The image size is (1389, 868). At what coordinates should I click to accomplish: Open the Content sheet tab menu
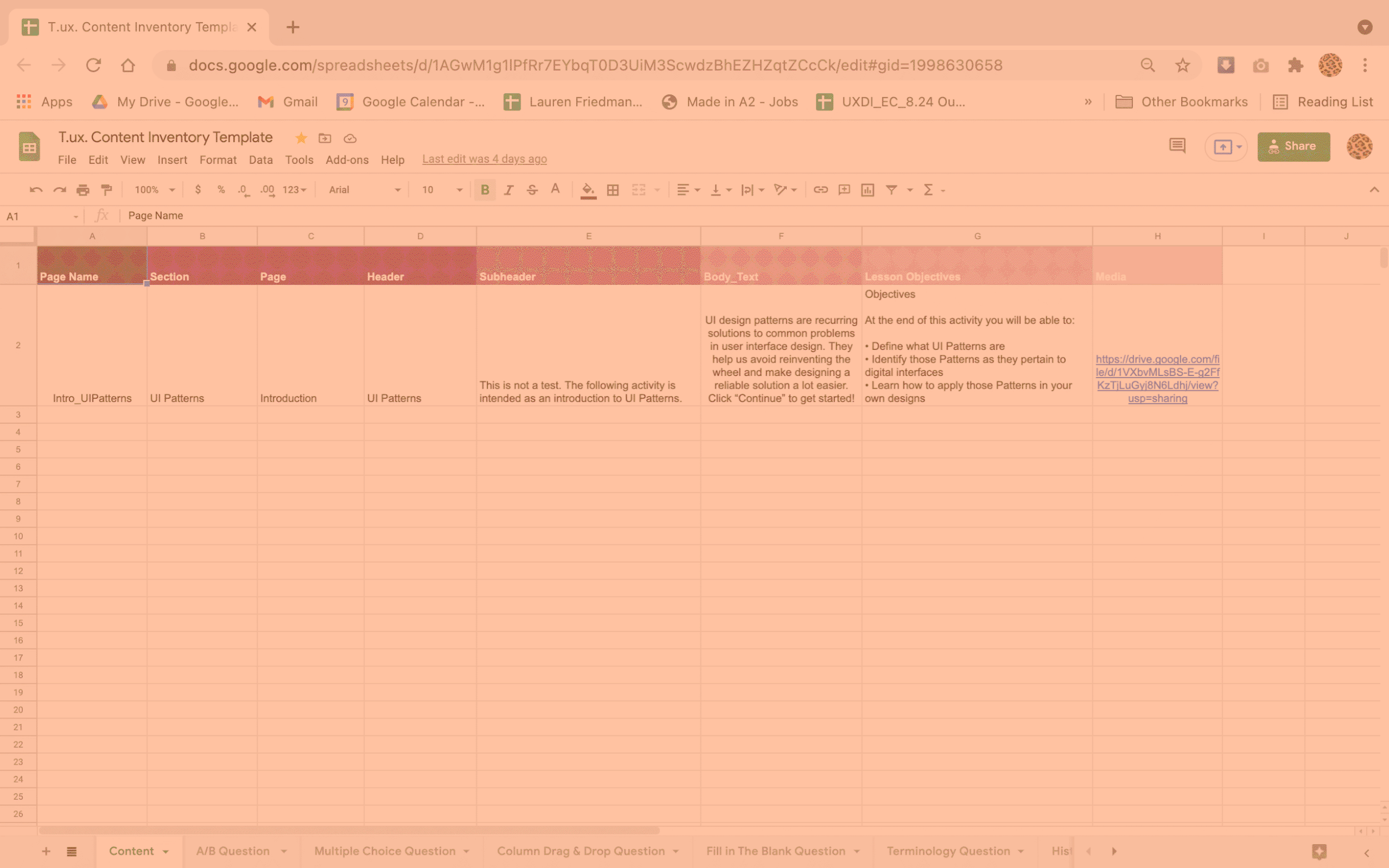pyautogui.click(x=165, y=851)
